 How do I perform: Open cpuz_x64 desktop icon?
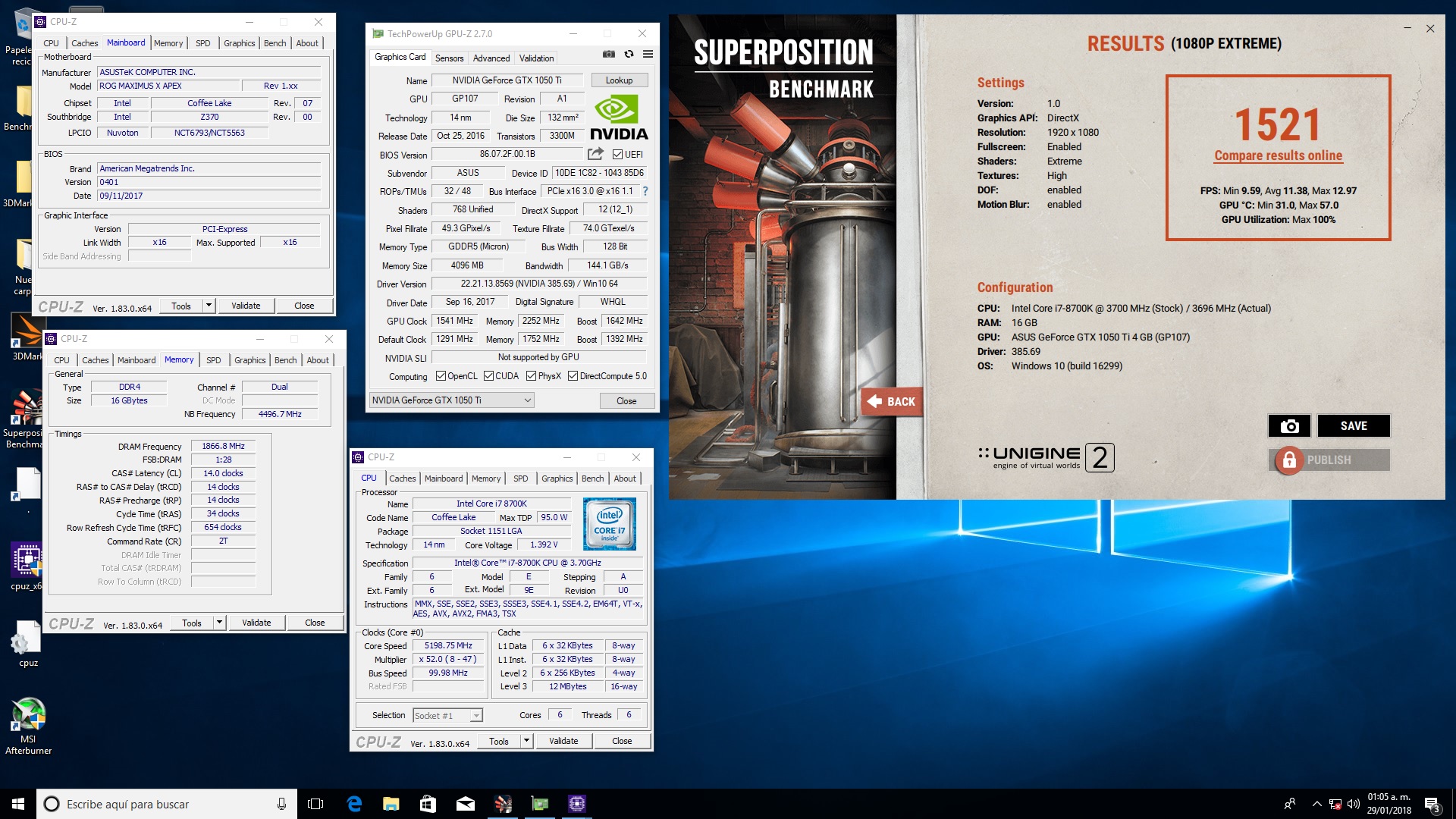coord(27,566)
